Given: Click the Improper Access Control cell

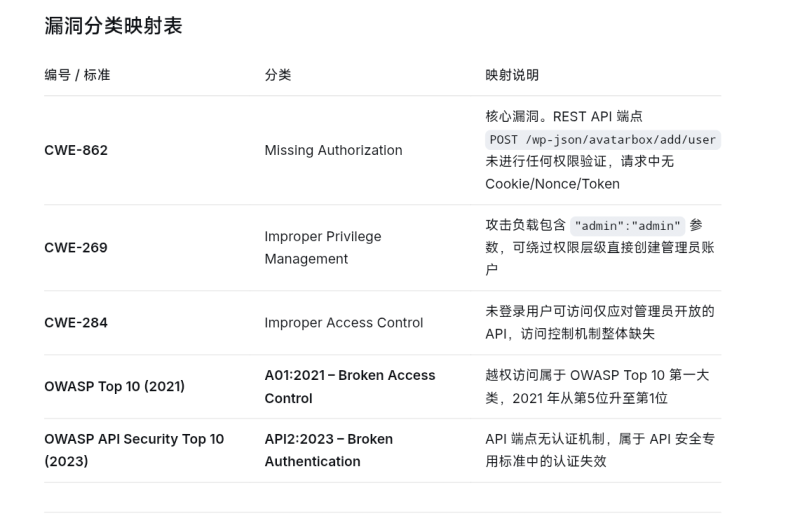Looking at the screenshot, I should [344, 323].
